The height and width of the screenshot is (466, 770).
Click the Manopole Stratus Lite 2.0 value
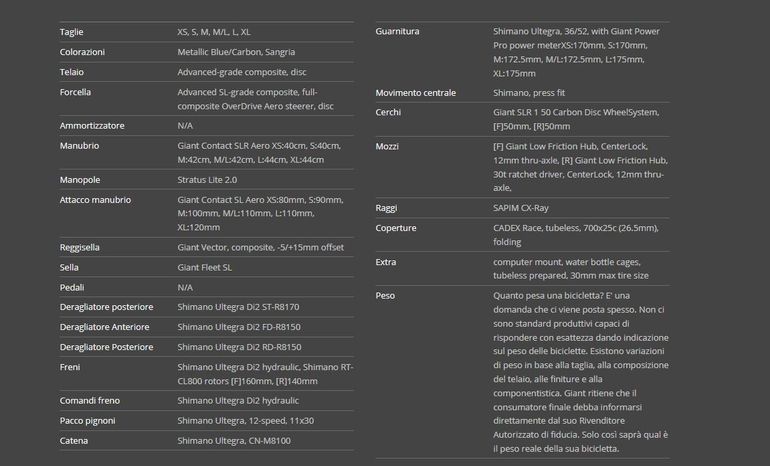pos(207,180)
